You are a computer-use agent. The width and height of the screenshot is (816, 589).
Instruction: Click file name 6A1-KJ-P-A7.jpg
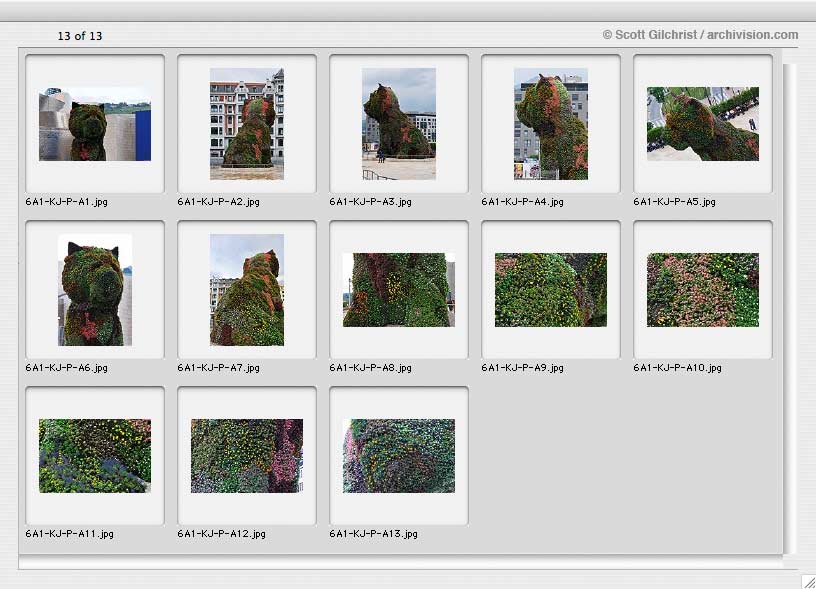[x=219, y=368]
